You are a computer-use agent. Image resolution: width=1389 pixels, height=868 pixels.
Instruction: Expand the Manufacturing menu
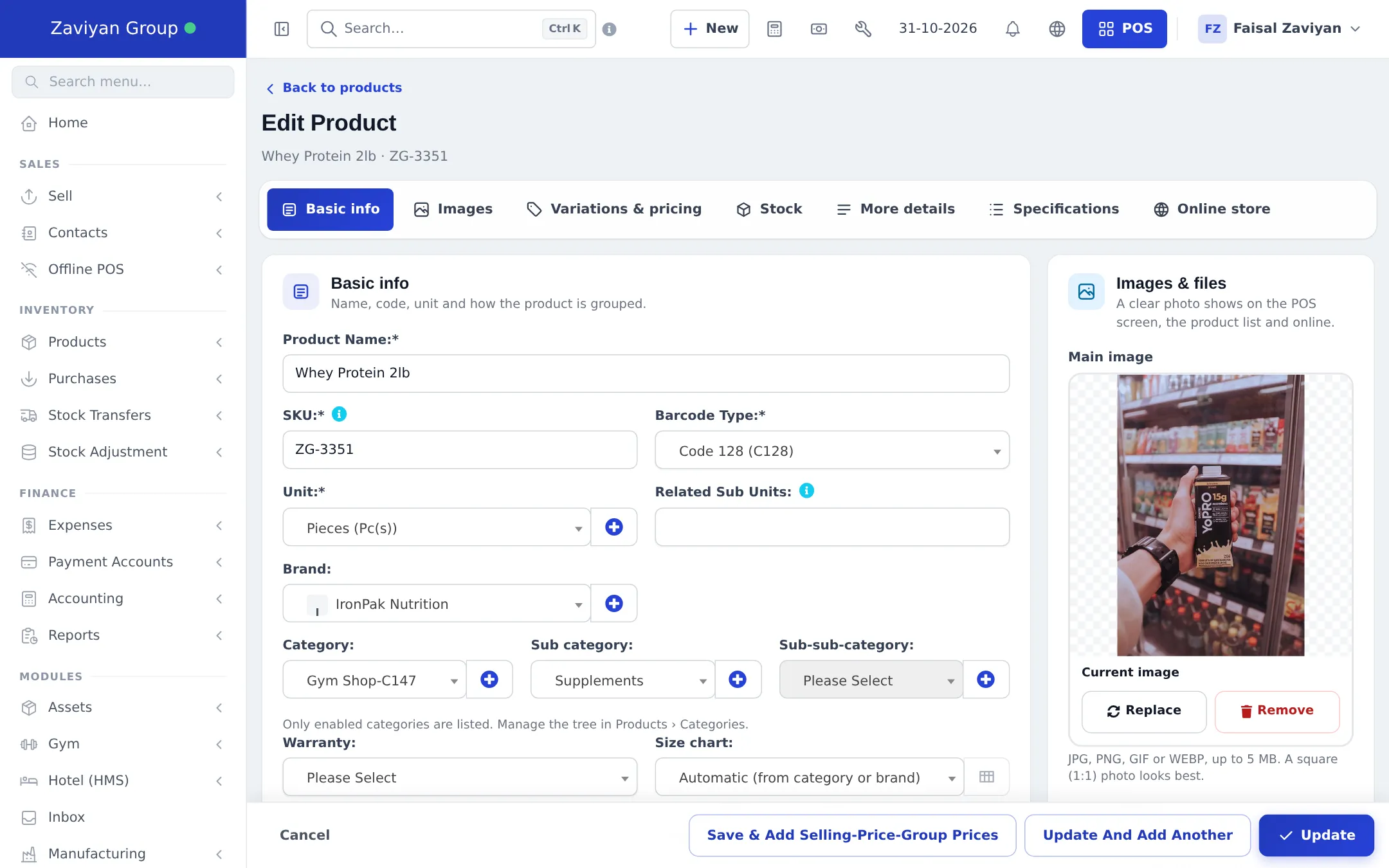[123, 854]
